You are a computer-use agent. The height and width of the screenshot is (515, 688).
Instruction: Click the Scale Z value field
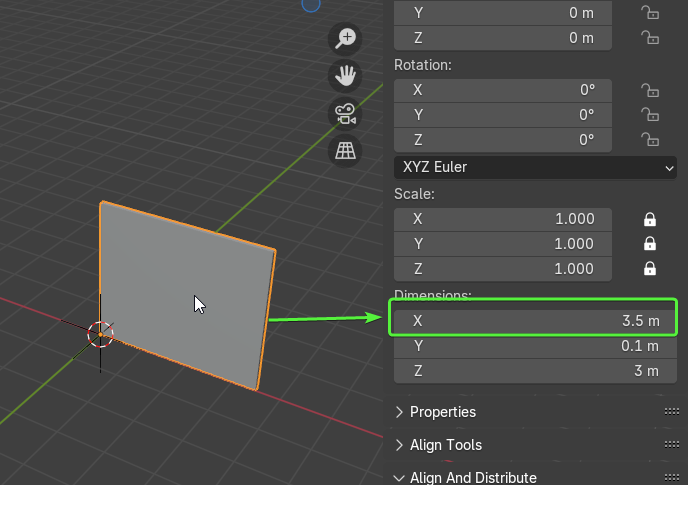click(503, 269)
